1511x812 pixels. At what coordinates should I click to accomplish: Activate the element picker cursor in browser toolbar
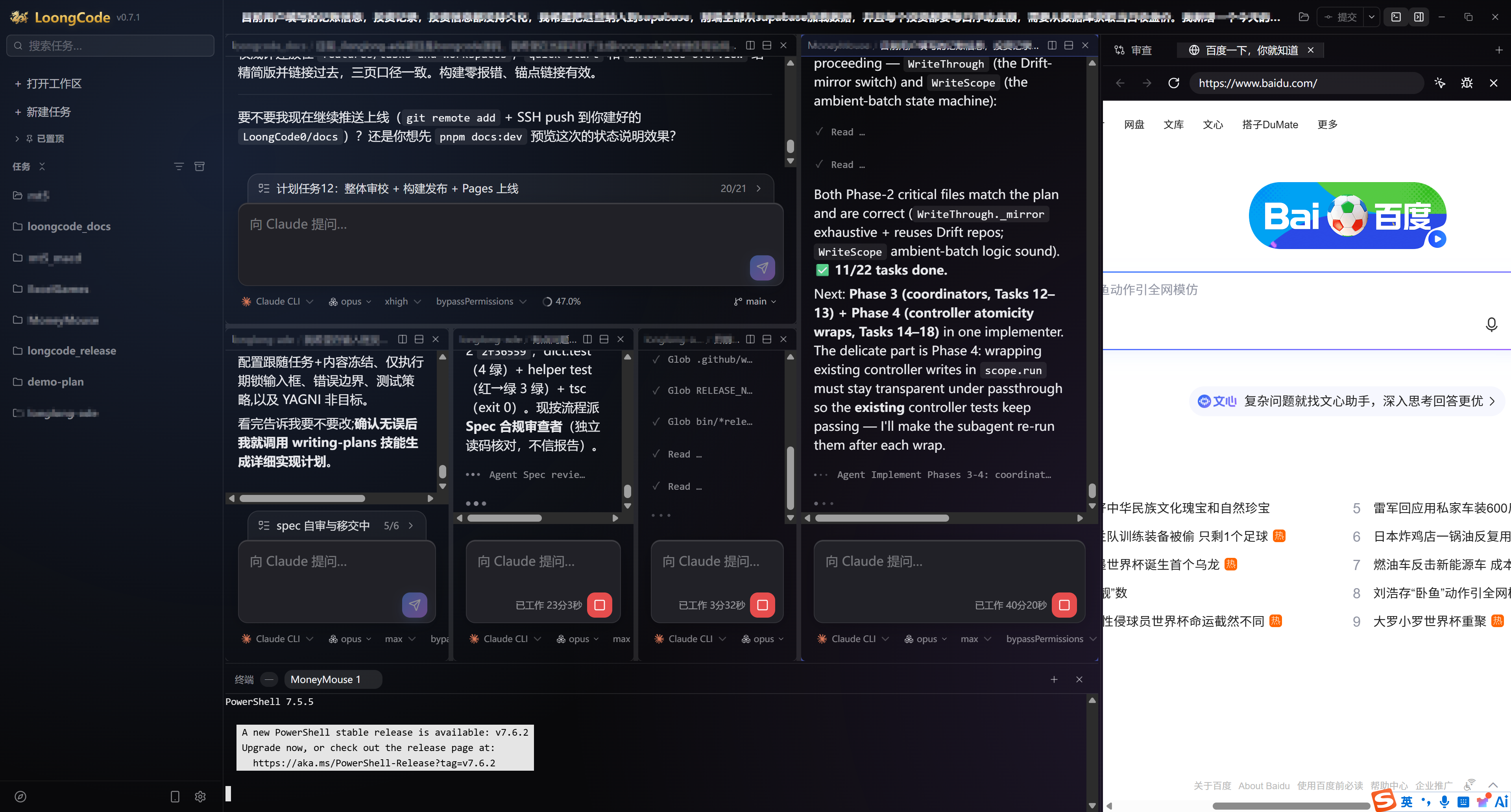(x=1439, y=83)
